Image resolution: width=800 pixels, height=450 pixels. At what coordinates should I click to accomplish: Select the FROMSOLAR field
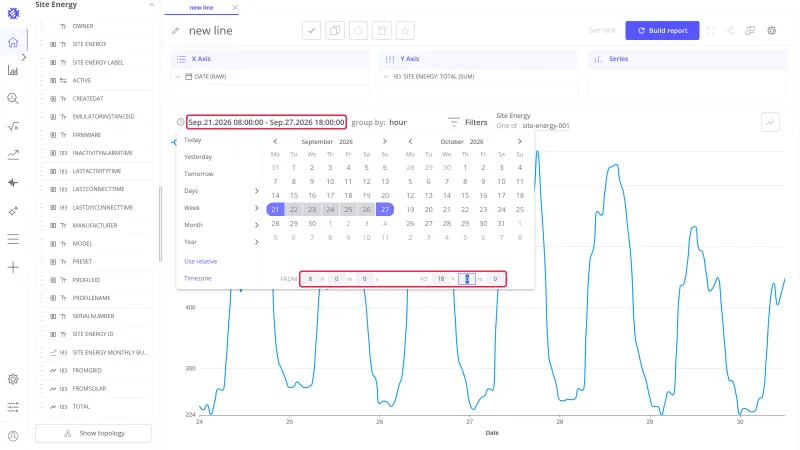(x=89, y=388)
